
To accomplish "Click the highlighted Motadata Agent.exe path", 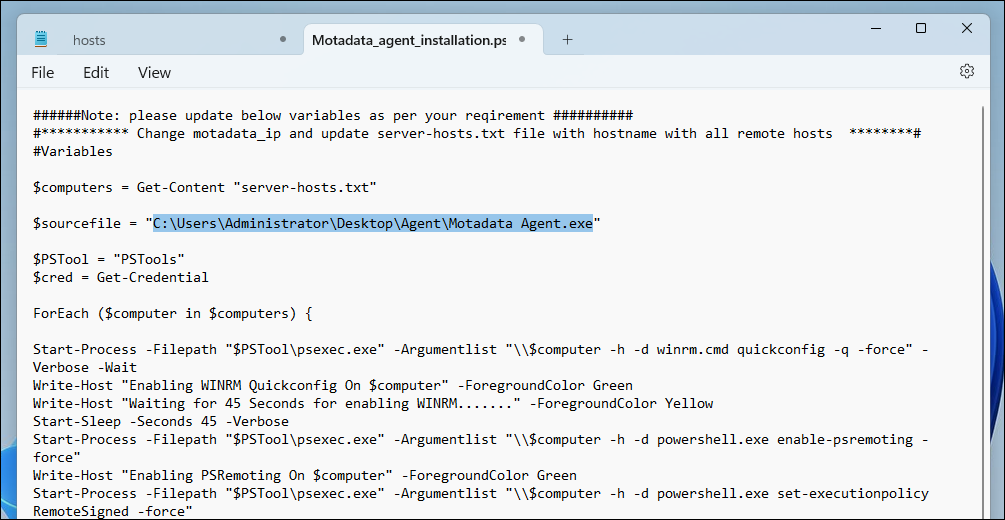I will click(372, 223).
